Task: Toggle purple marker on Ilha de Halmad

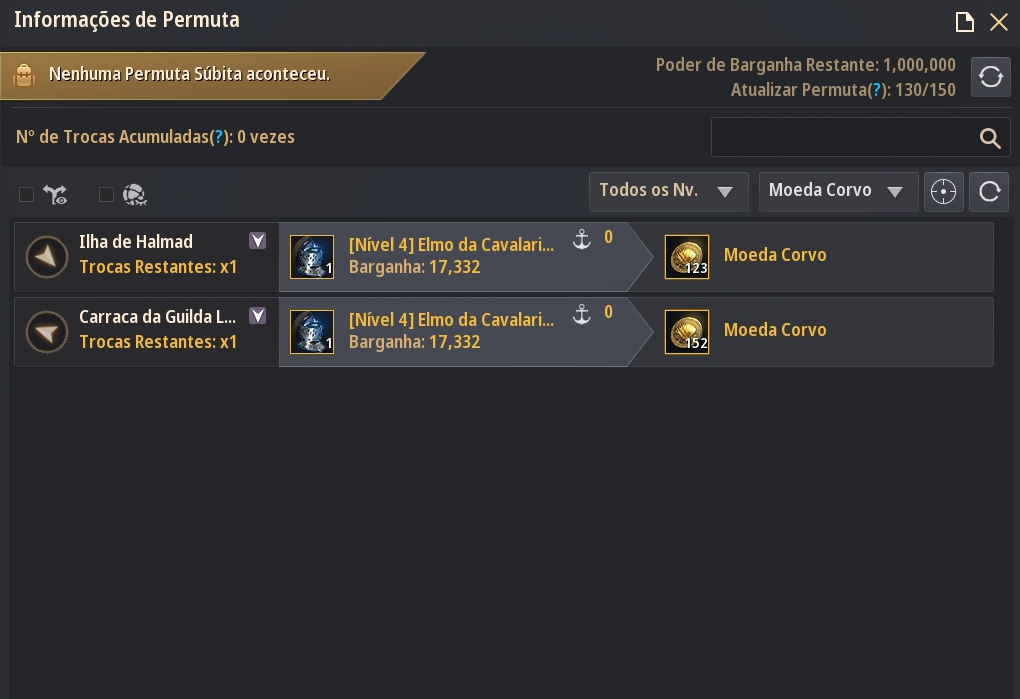Action: point(258,241)
